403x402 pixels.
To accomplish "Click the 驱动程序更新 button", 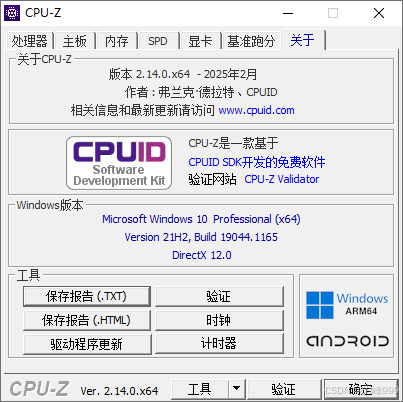I will point(87,344).
